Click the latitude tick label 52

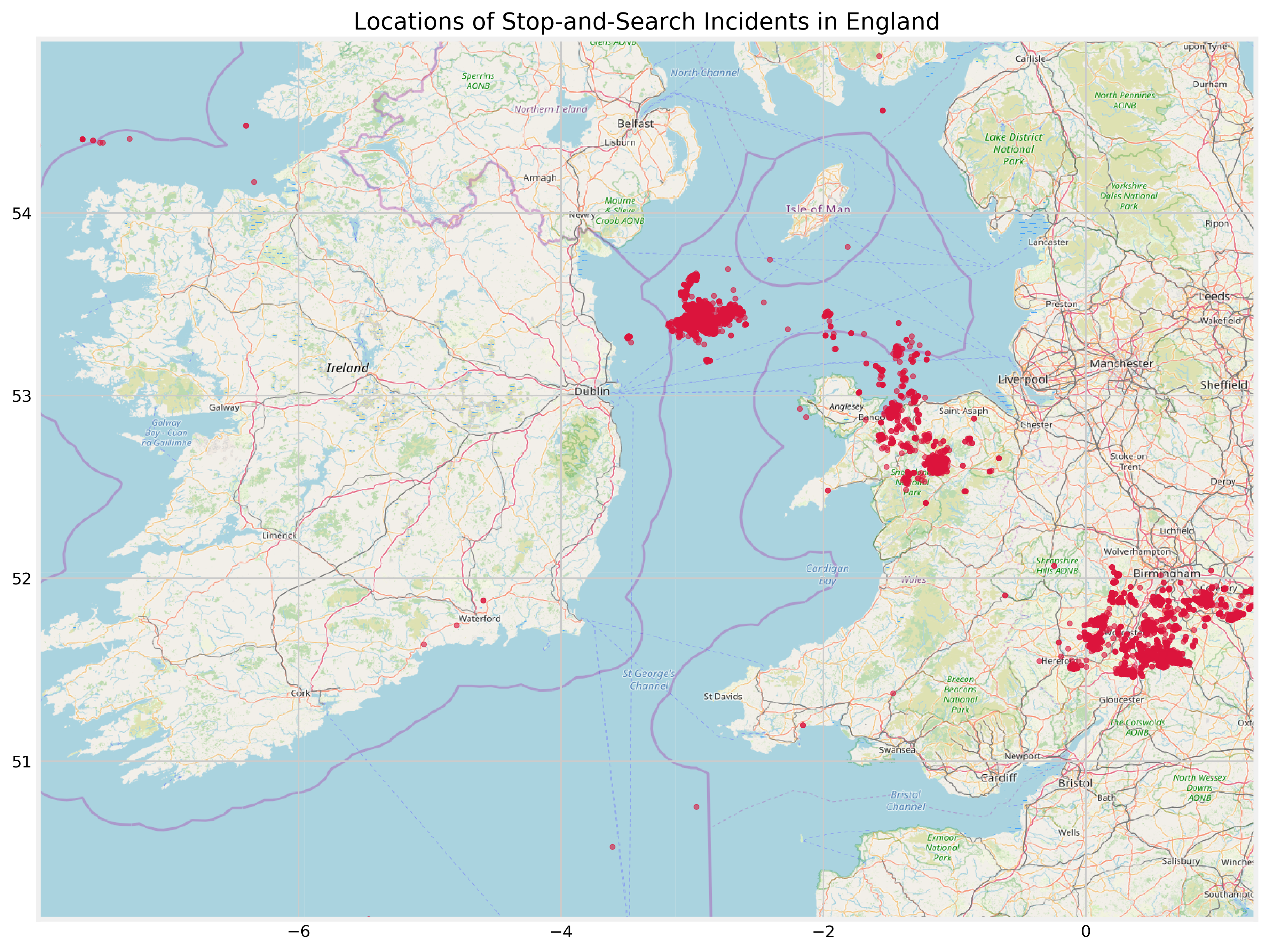22,579
